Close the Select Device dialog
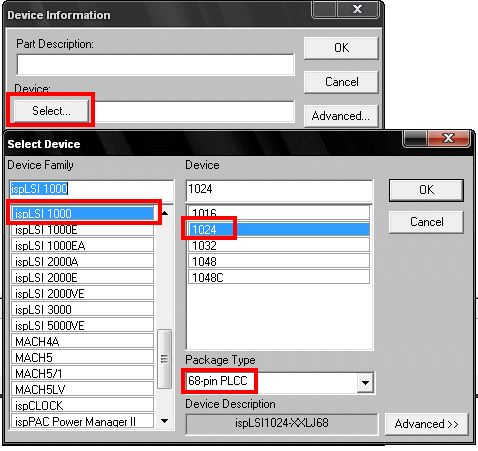 click(449, 138)
